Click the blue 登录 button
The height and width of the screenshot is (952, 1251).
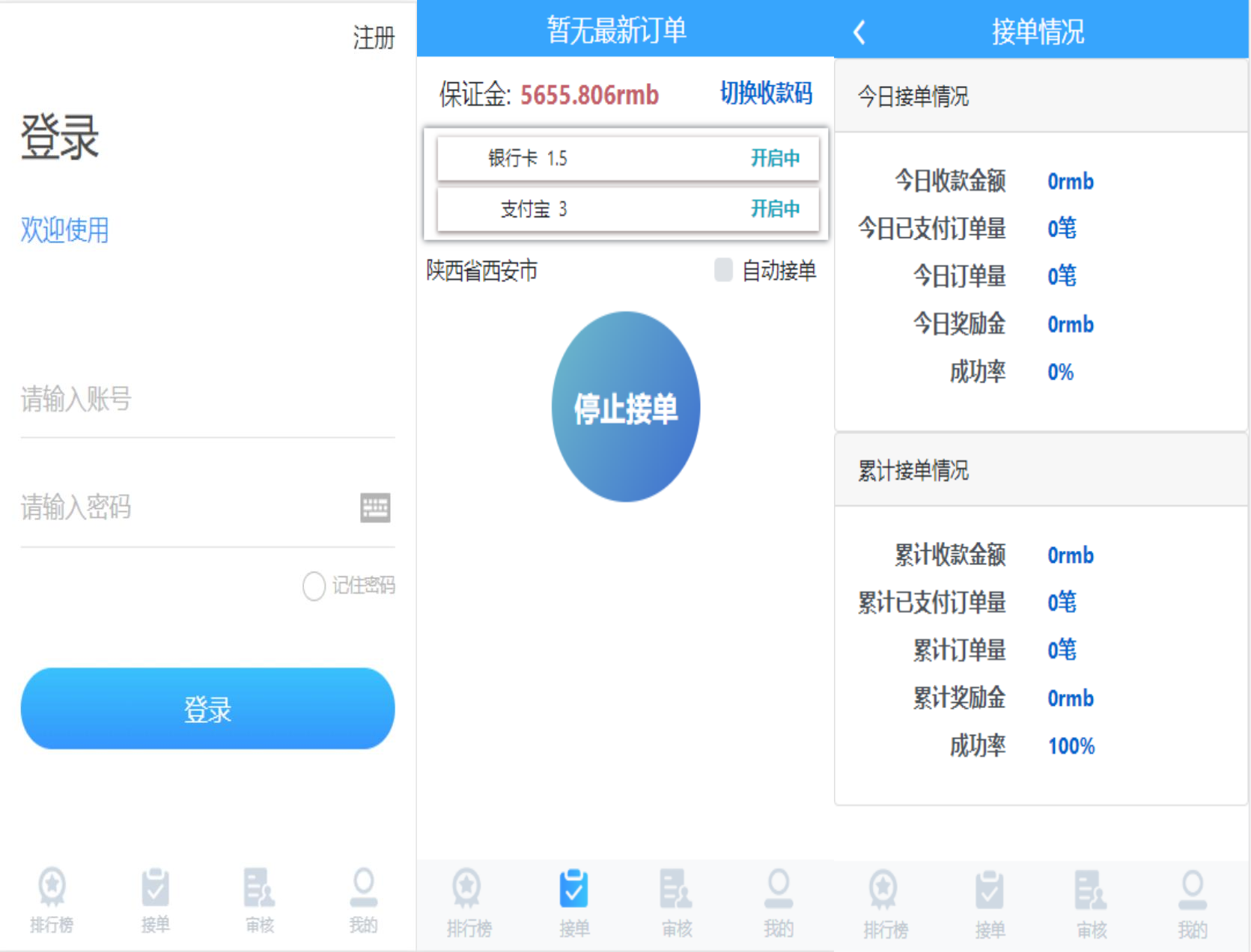[x=207, y=709]
